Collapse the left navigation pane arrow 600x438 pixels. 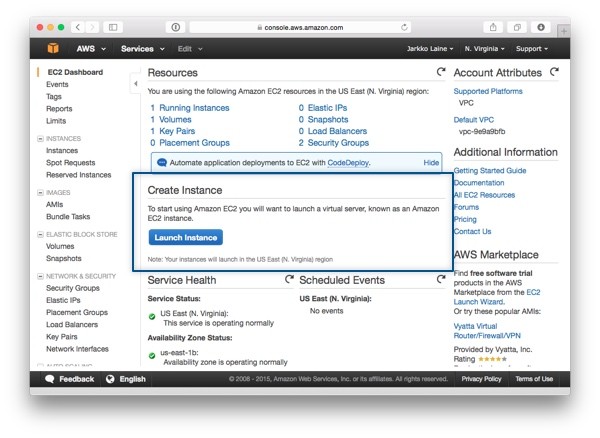click(x=135, y=83)
